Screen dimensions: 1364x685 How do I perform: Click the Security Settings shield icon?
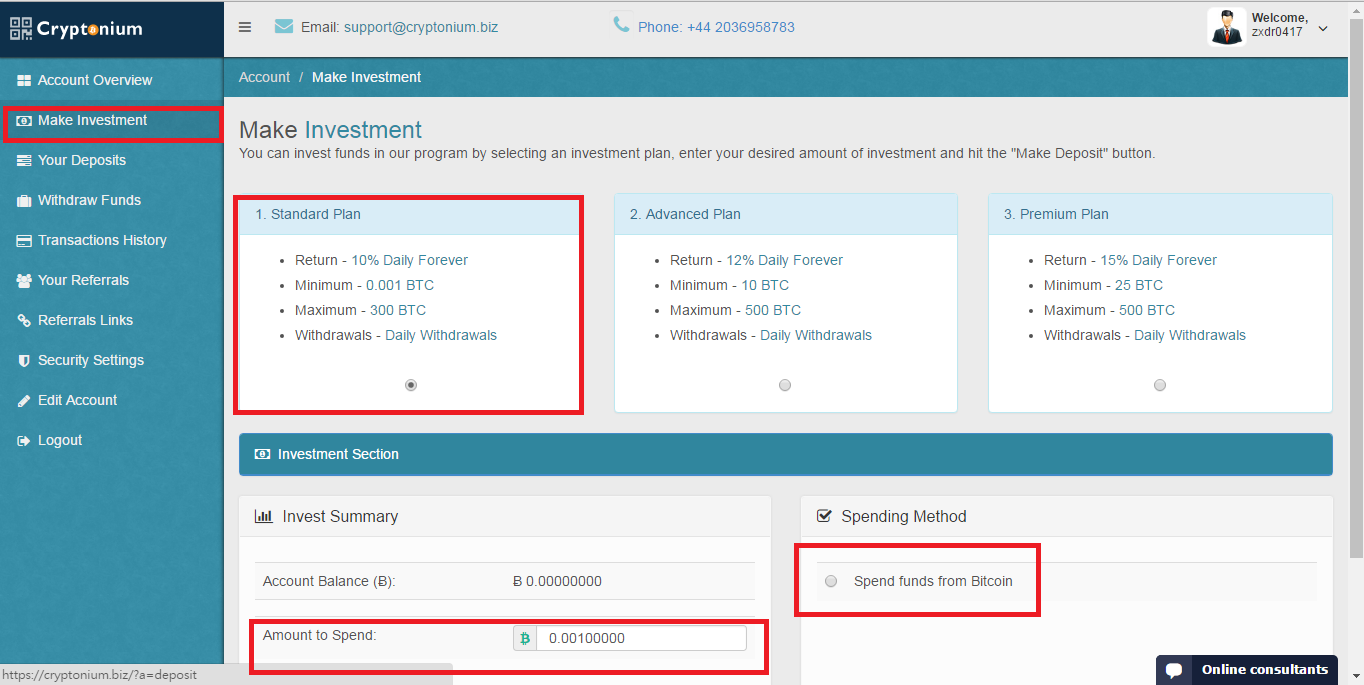[24, 360]
